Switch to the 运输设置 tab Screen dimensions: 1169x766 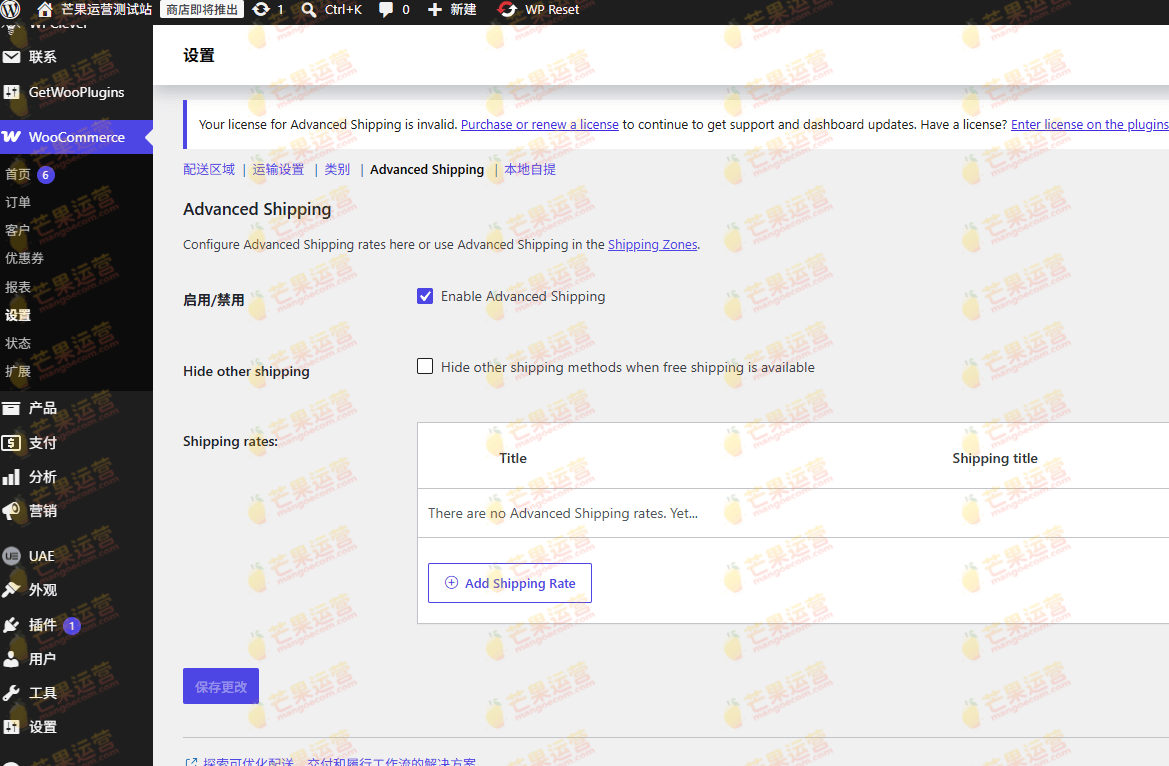click(x=278, y=169)
